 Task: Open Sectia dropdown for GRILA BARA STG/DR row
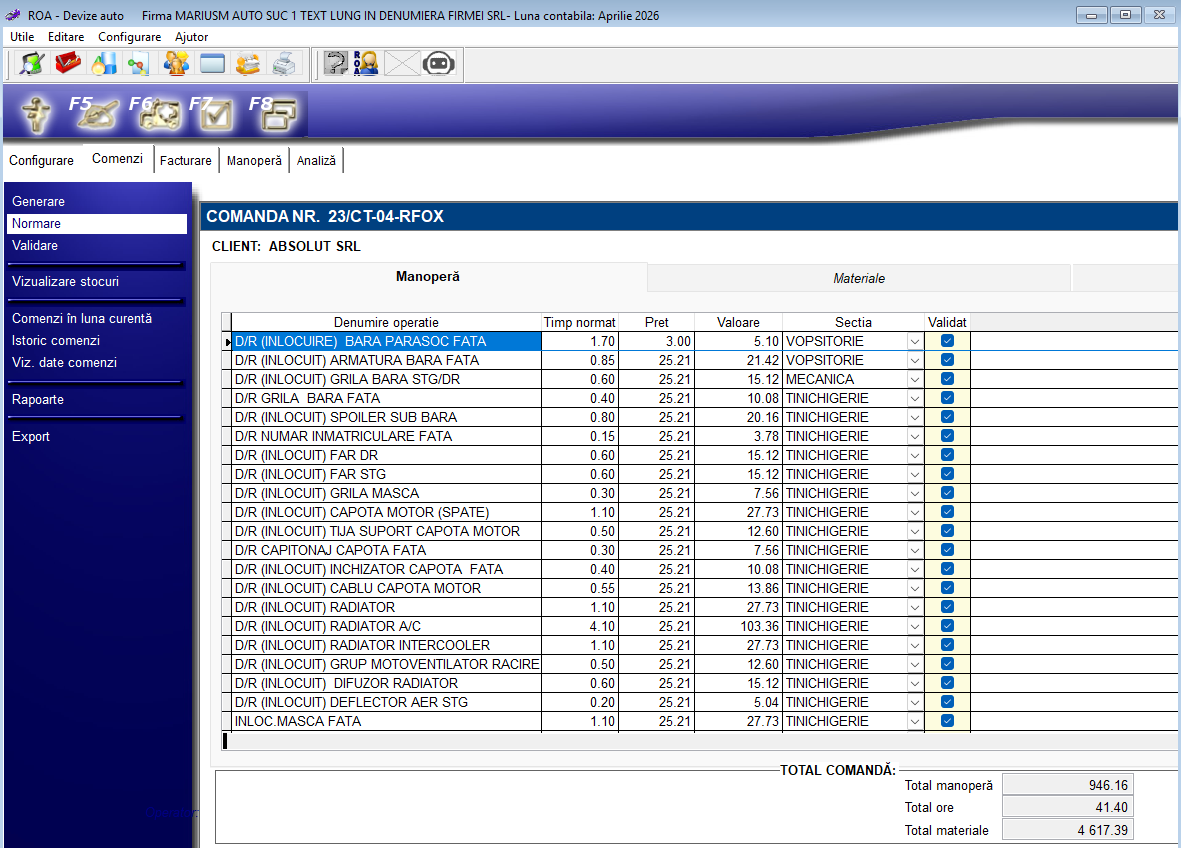914,379
